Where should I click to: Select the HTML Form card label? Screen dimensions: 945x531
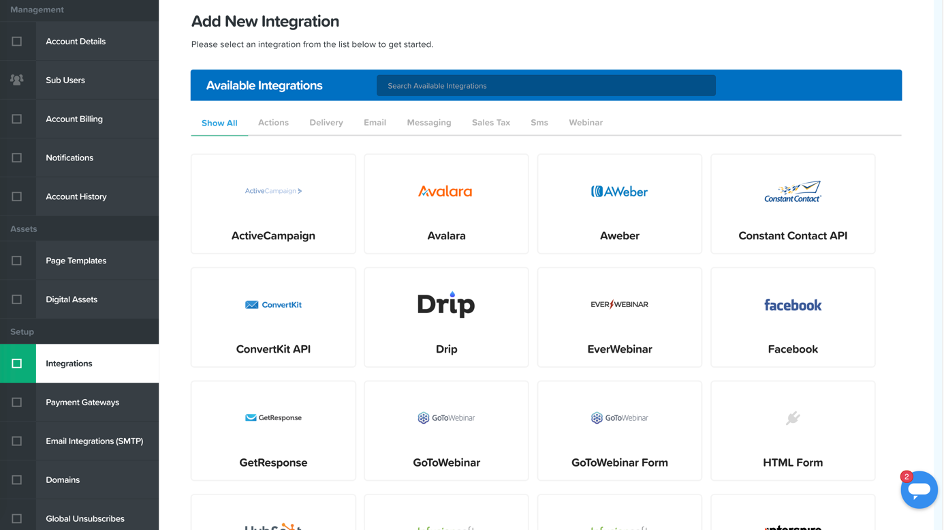793,463
